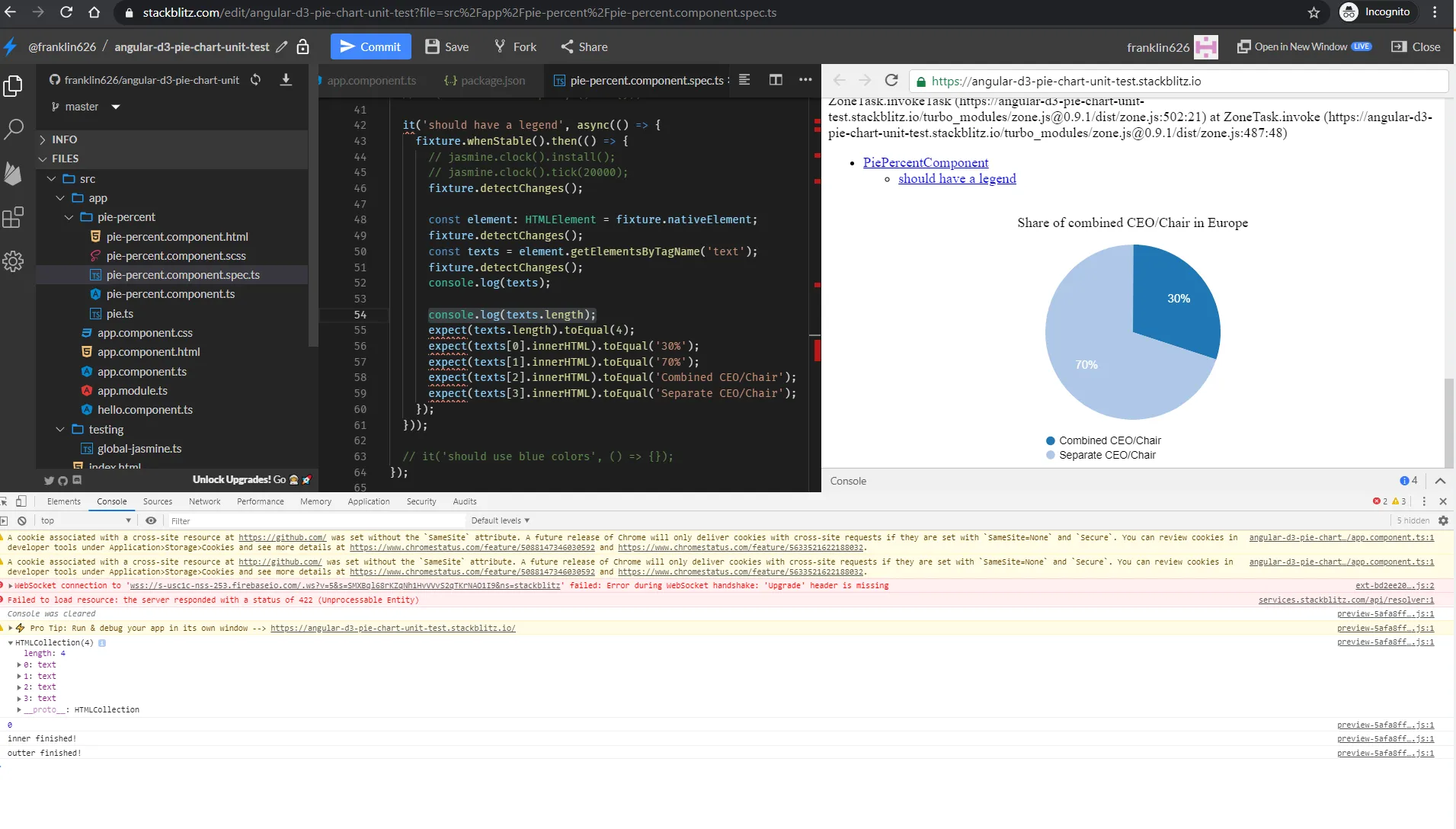Go to the Chrome home page
Screen dimensions: 1456x829
pyautogui.click(x=94, y=13)
